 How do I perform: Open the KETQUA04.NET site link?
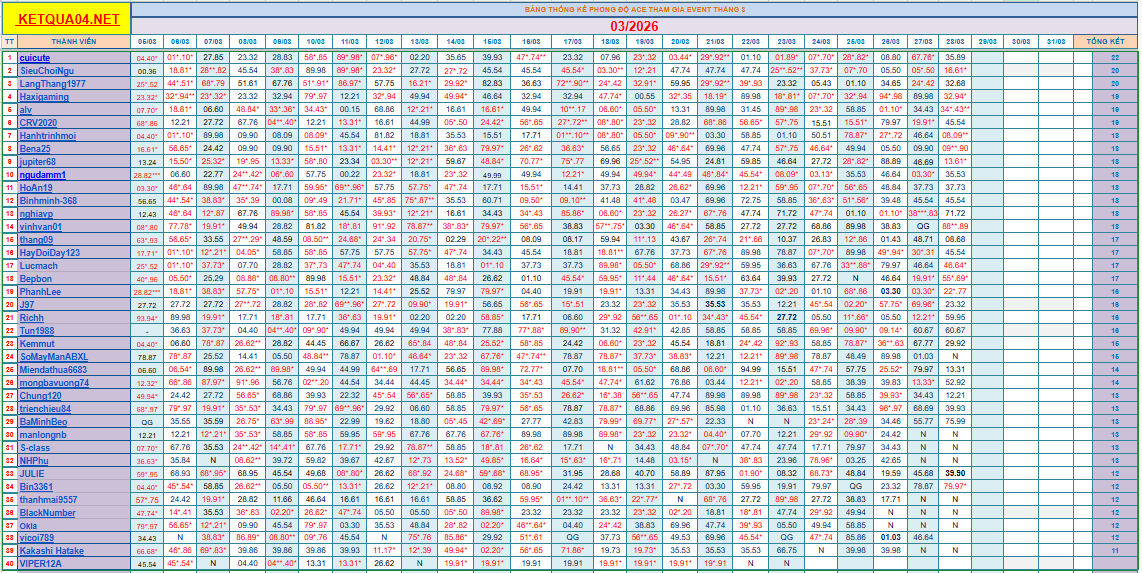point(68,20)
